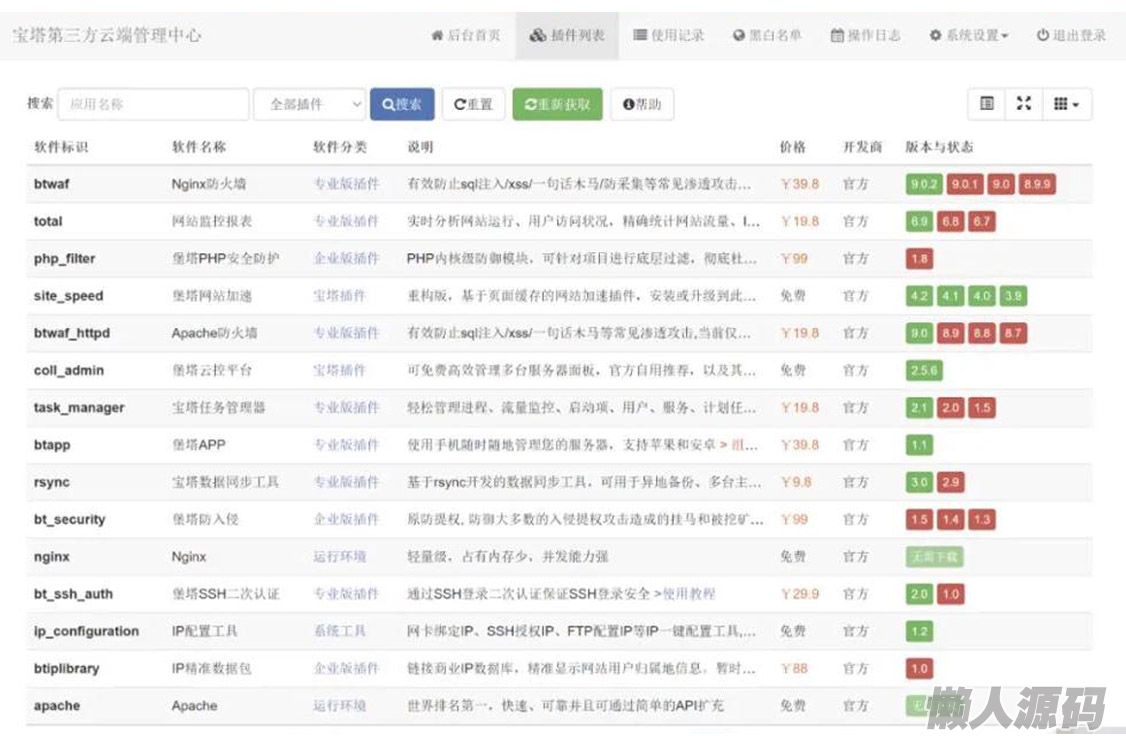This screenshot has width=1126, height=743.
Task: Go to 使用记录 usage records
Action: pyautogui.click(x=668, y=36)
